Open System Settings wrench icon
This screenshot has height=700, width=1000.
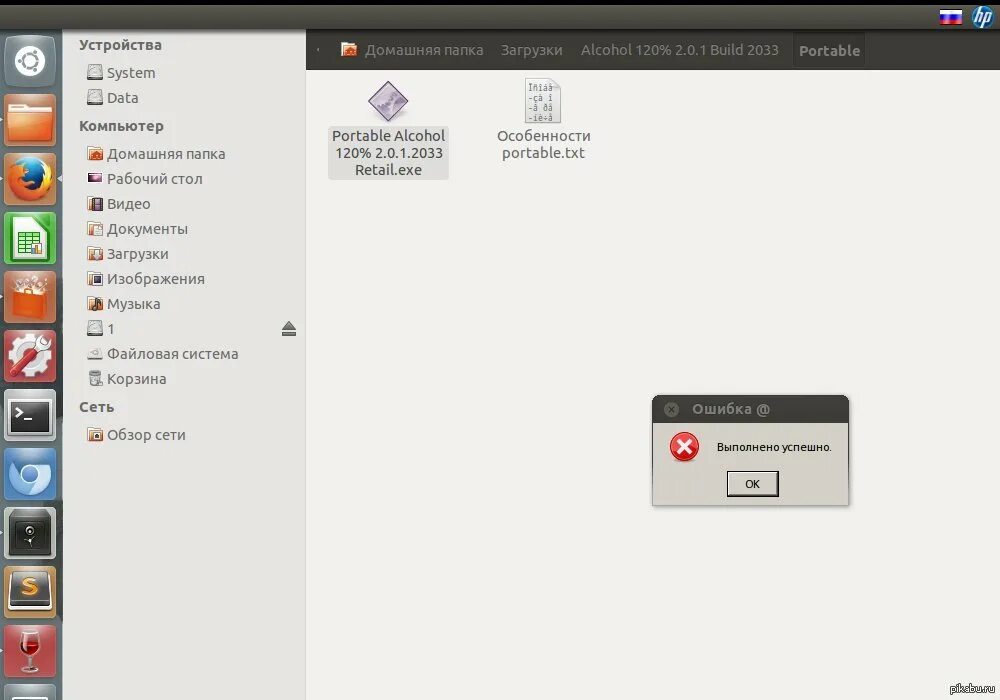tap(30, 356)
